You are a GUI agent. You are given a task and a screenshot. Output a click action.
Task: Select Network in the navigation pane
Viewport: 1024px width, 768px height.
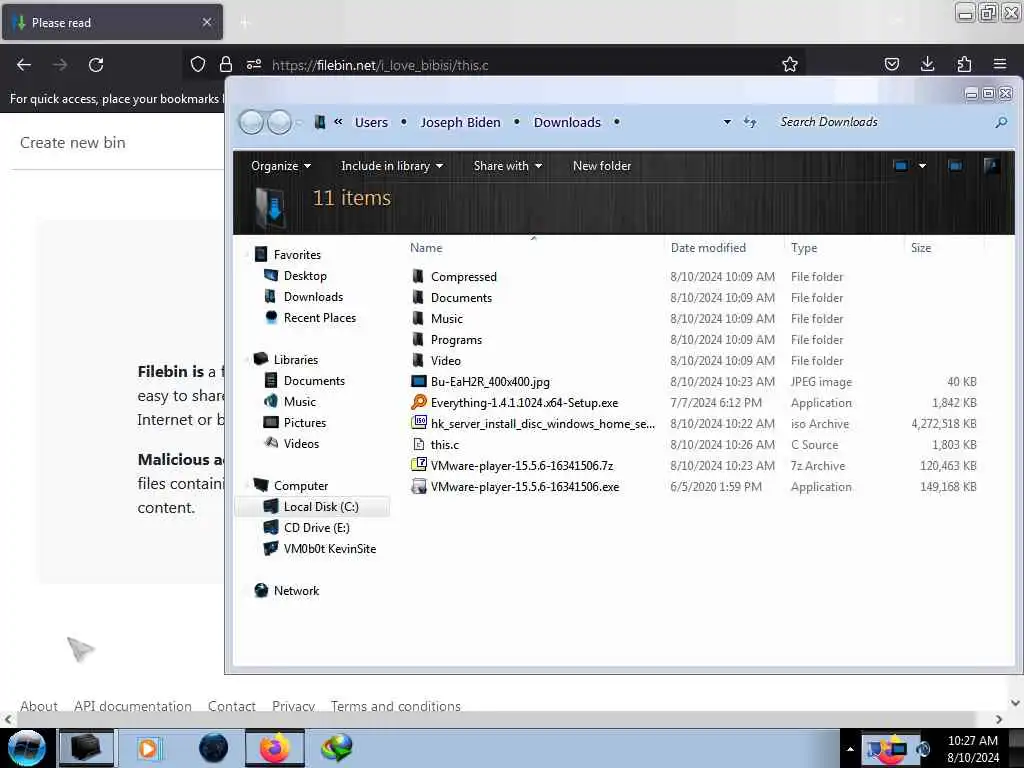[x=296, y=590]
